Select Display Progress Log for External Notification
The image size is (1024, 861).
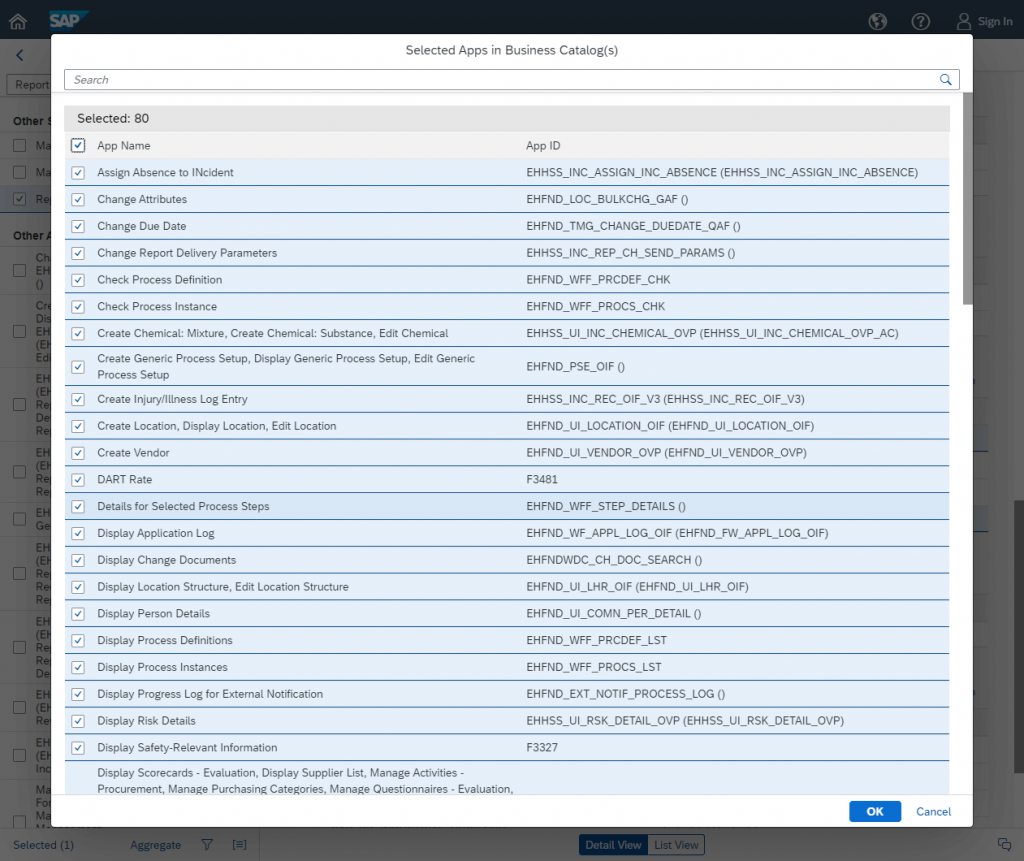(507, 694)
